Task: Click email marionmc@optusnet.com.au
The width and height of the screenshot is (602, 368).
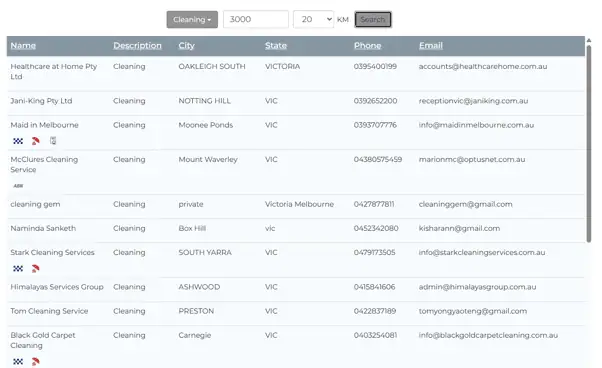Action: click(x=472, y=160)
